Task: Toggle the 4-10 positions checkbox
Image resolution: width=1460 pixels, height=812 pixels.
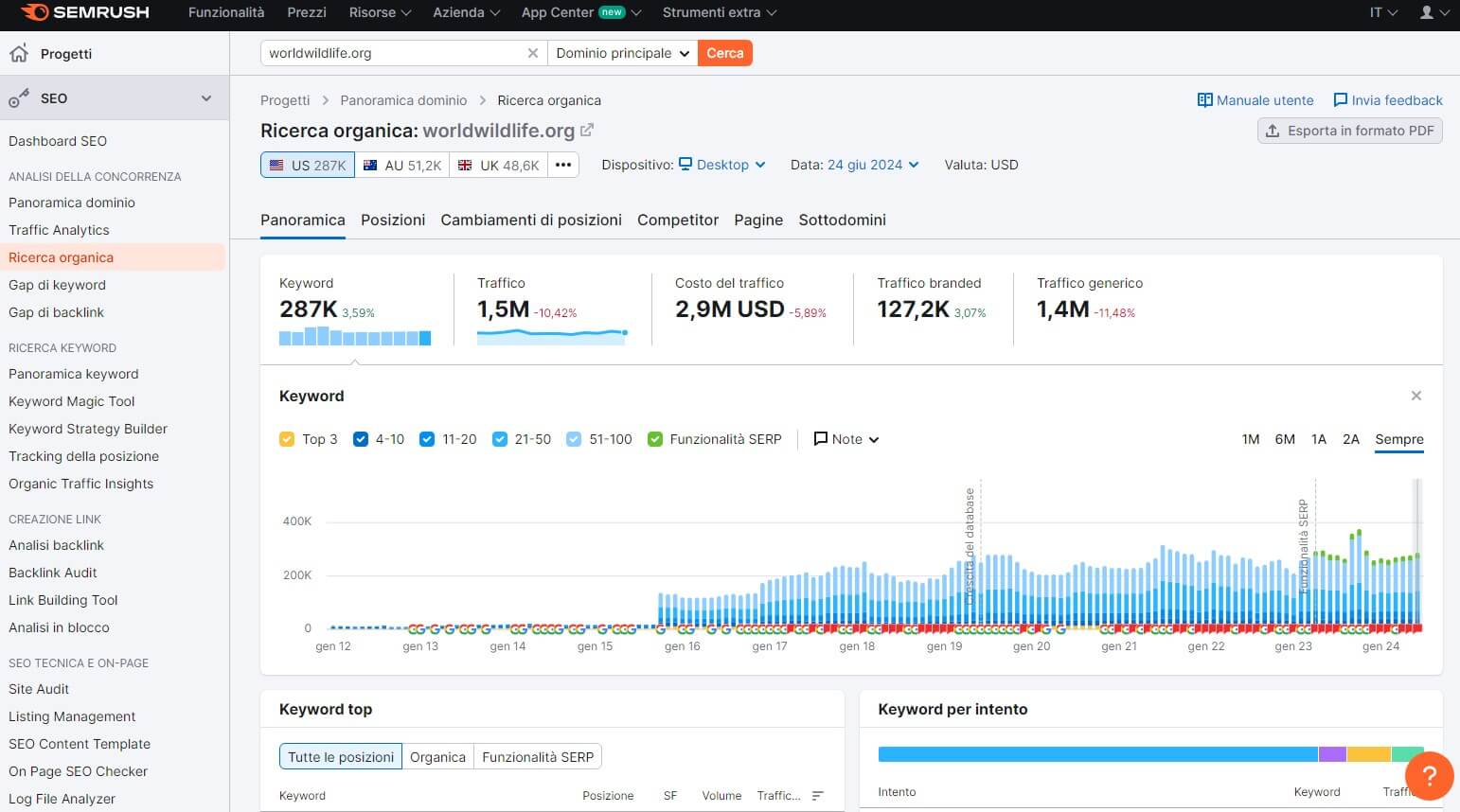Action: pyautogui.click(x=361, y=439)
